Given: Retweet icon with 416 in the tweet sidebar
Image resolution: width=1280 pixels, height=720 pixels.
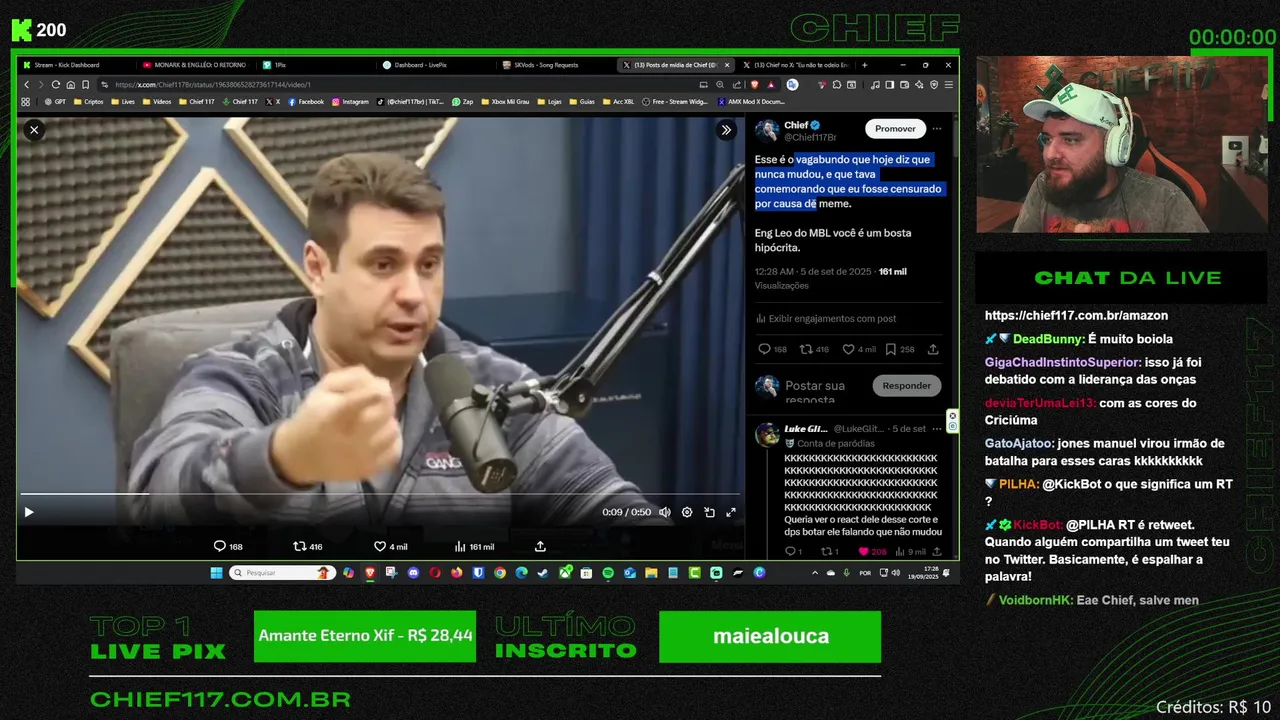Looking at the screenshot, I should (815, 349).
